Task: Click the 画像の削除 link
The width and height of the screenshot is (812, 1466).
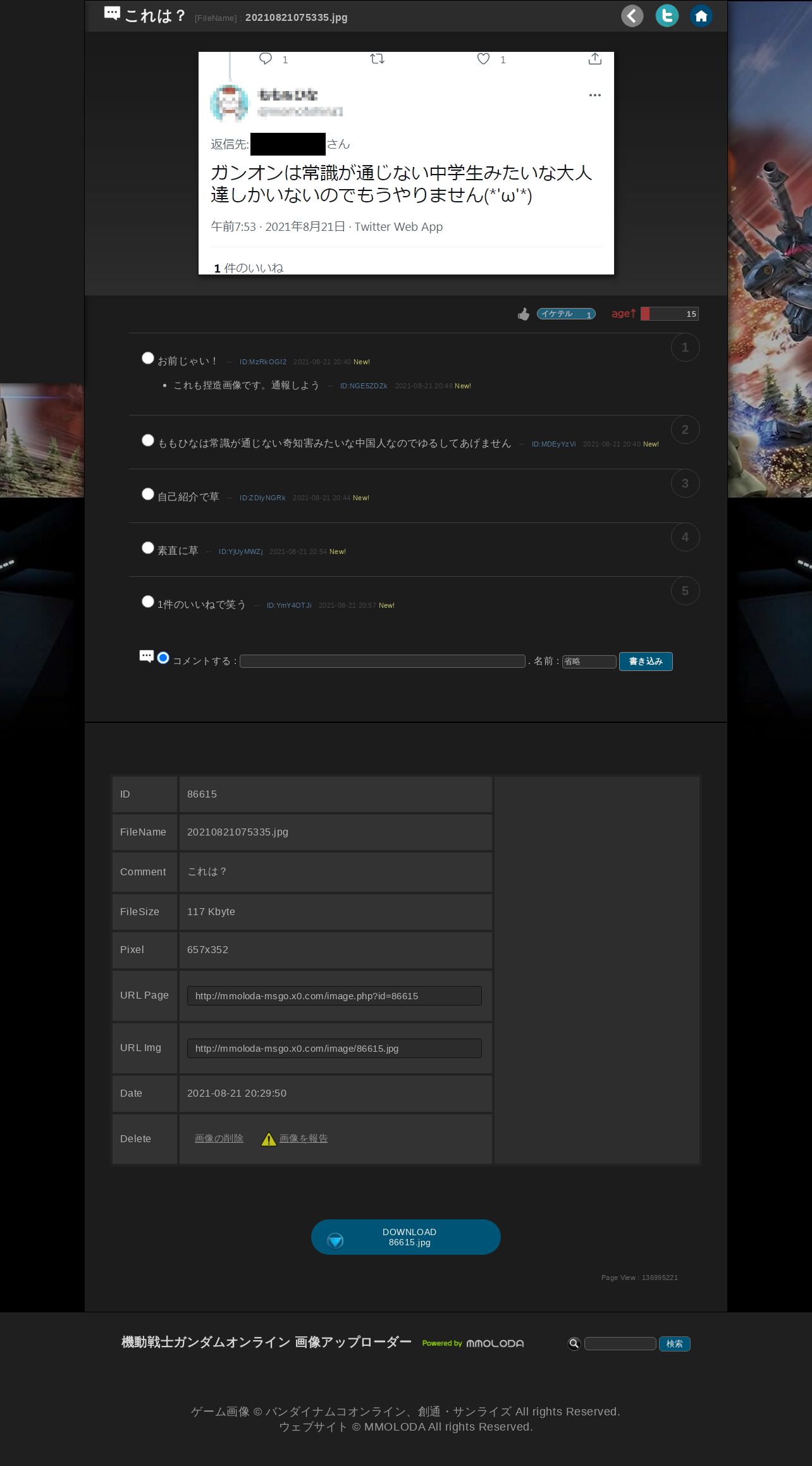Action: coord(219,1138)
